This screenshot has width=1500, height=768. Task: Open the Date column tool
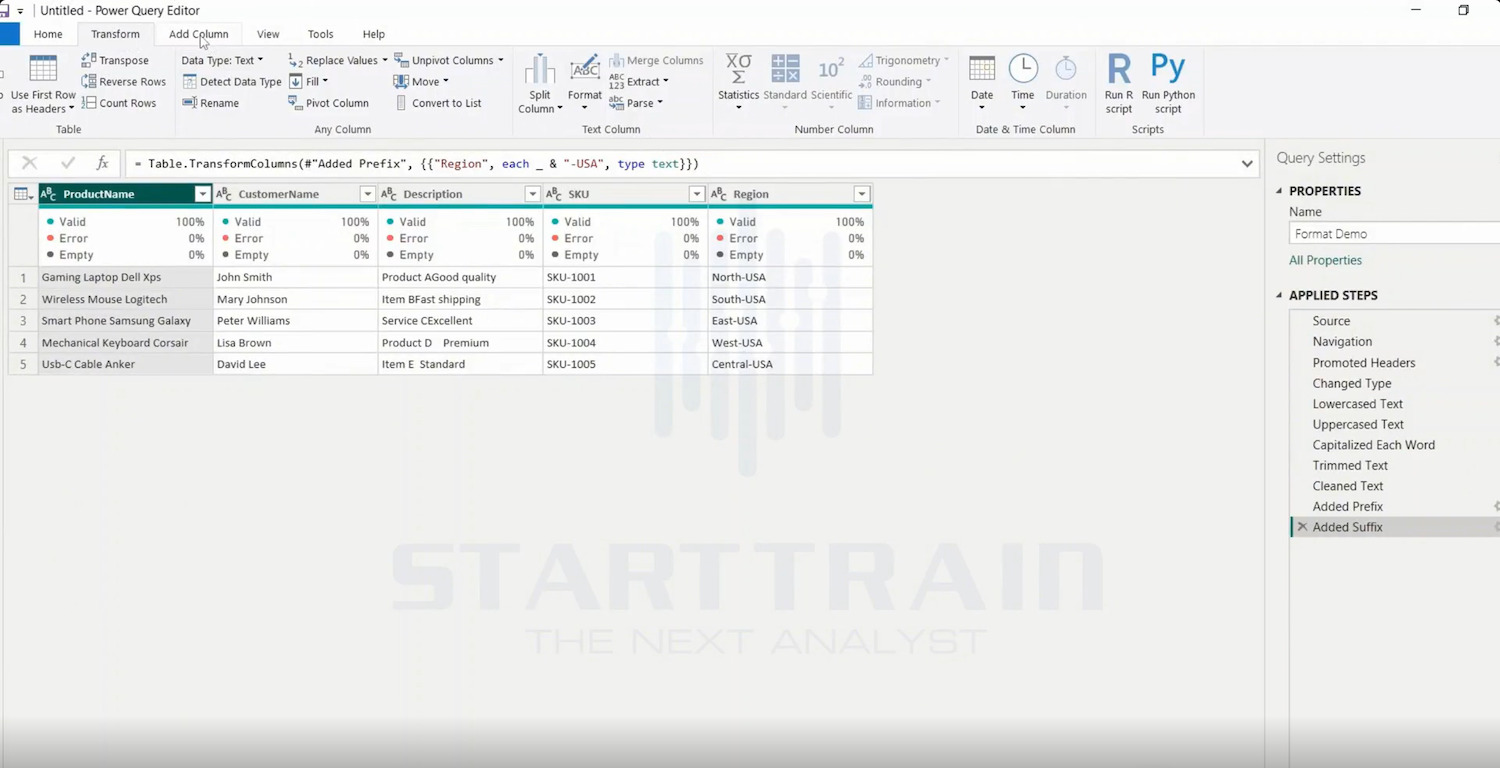982,83
